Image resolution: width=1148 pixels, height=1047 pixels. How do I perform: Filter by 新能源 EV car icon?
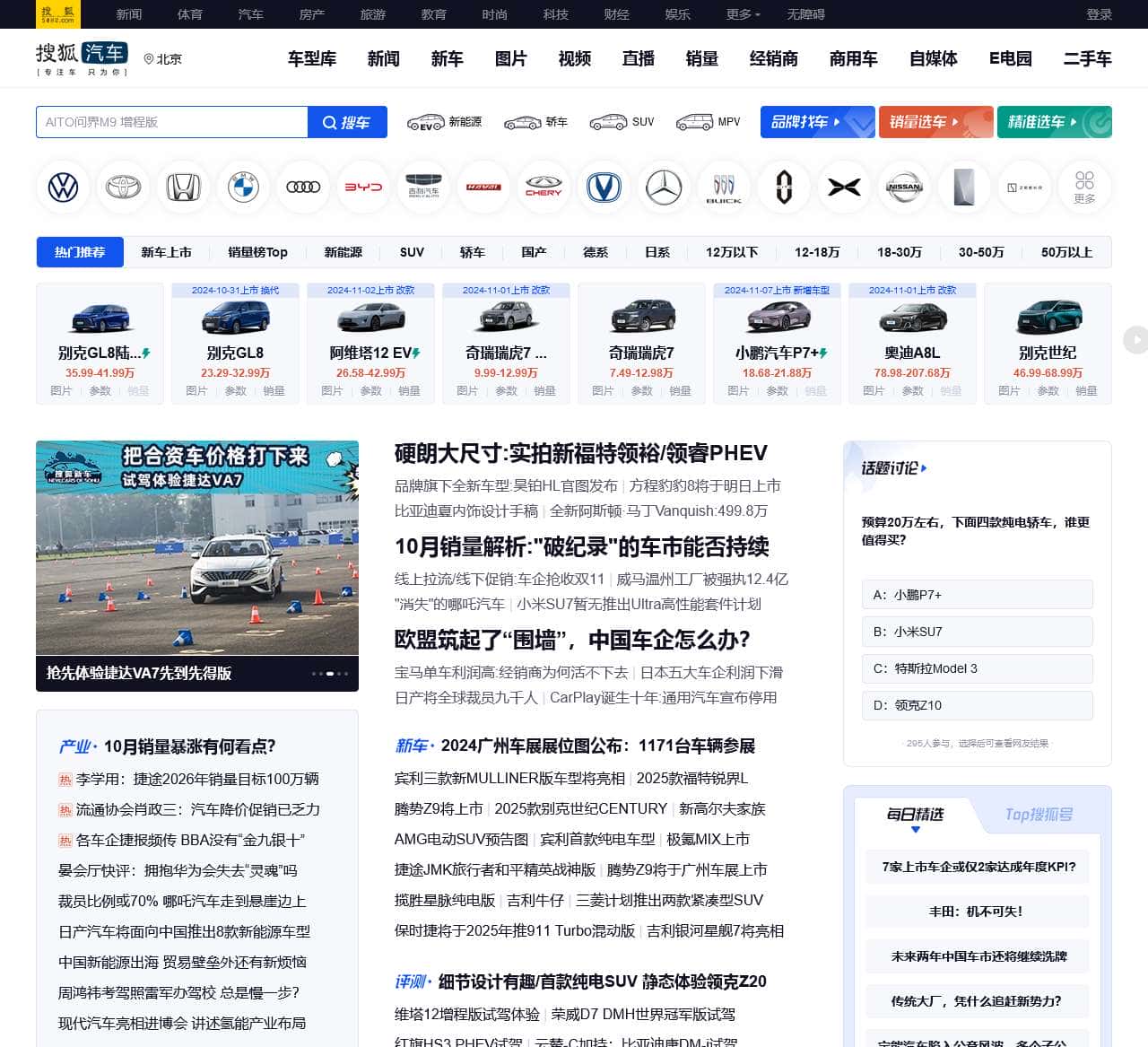444,122
